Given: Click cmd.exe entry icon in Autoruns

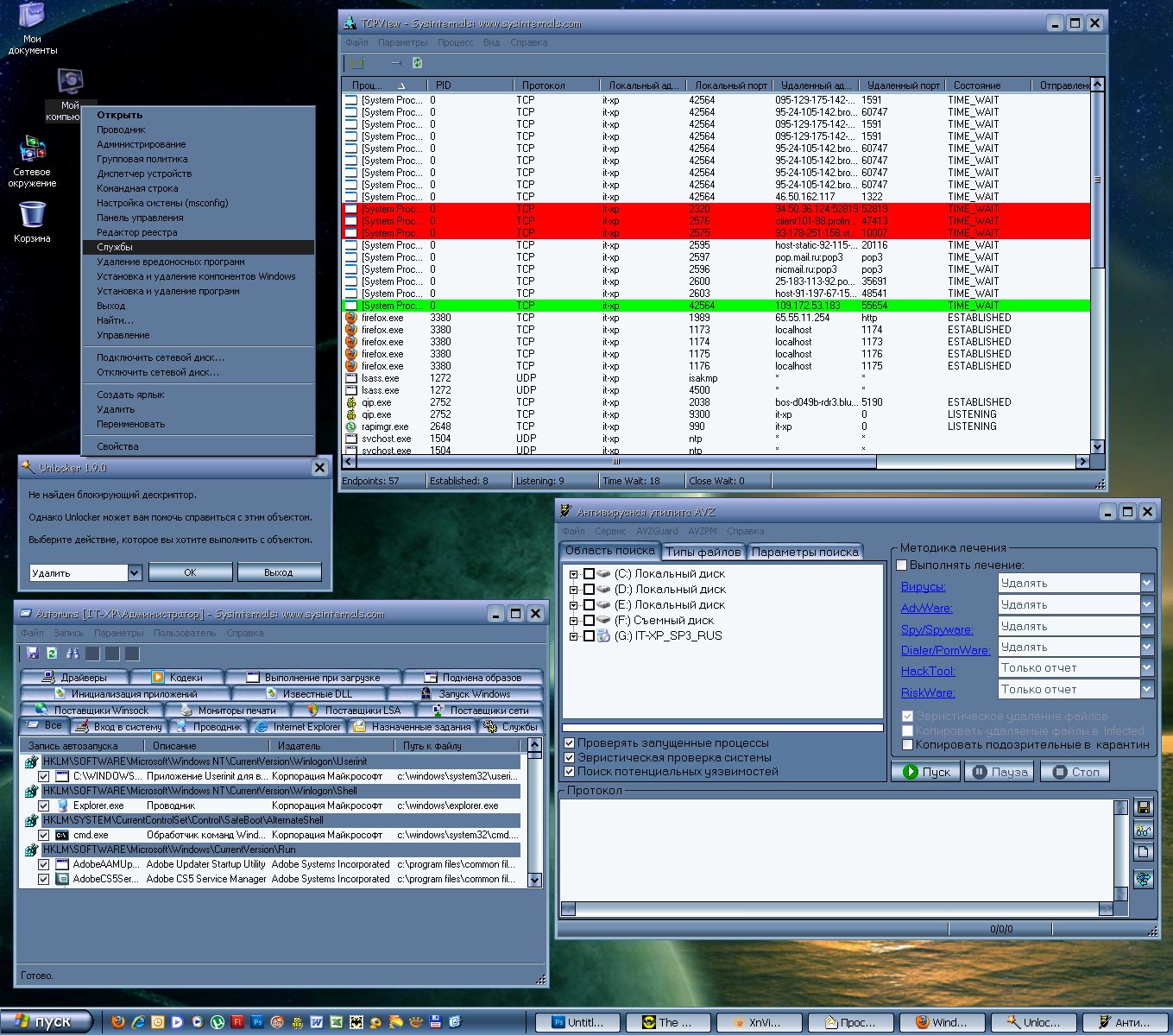Looking at the screenshot, I should point(62,835).
